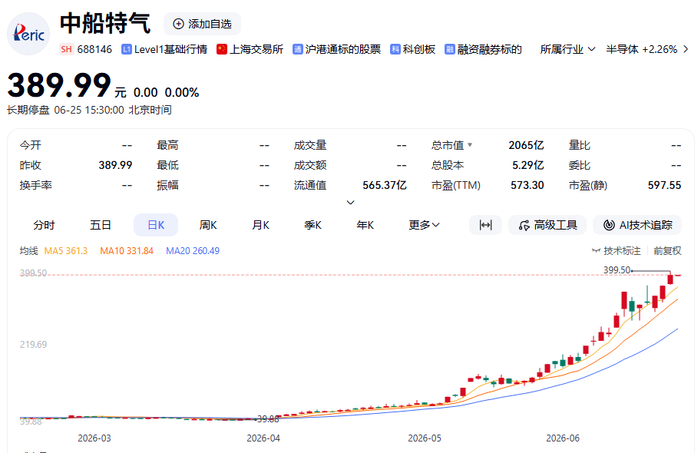Click the 2026-03 date axis label
The height and width of the screenshot is (453, 700).
tap(94, 438)
